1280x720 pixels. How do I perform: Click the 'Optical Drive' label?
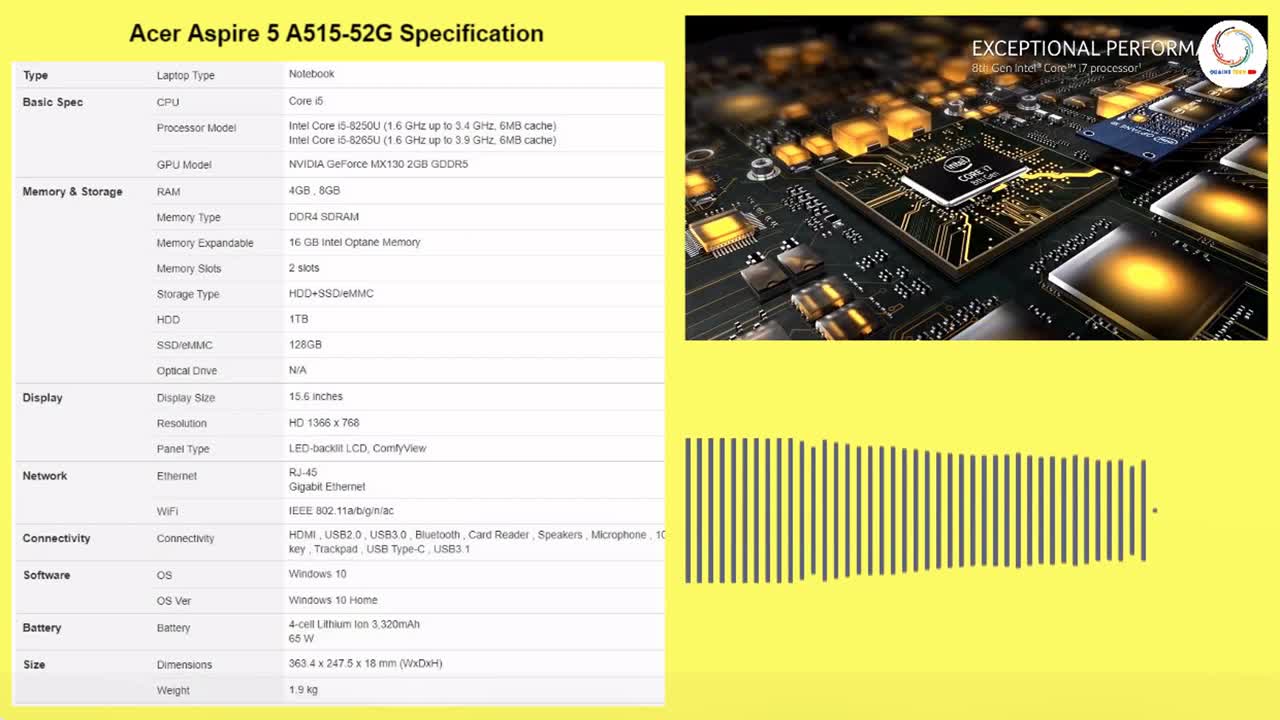[186, 371]
